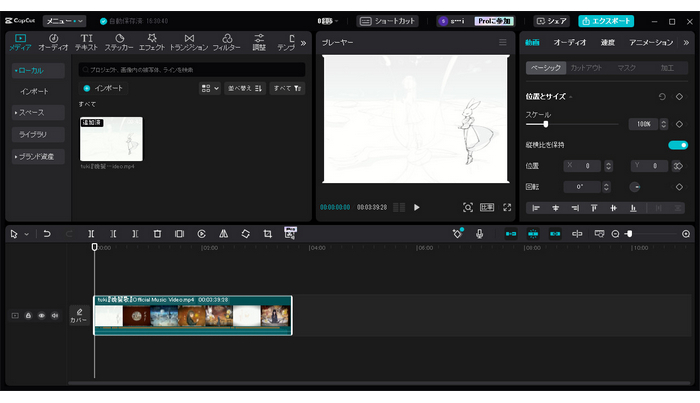Open the grid view mode dropdown
Screen dimensions: 700x403
pyautogui.click(x=210, y=88)
